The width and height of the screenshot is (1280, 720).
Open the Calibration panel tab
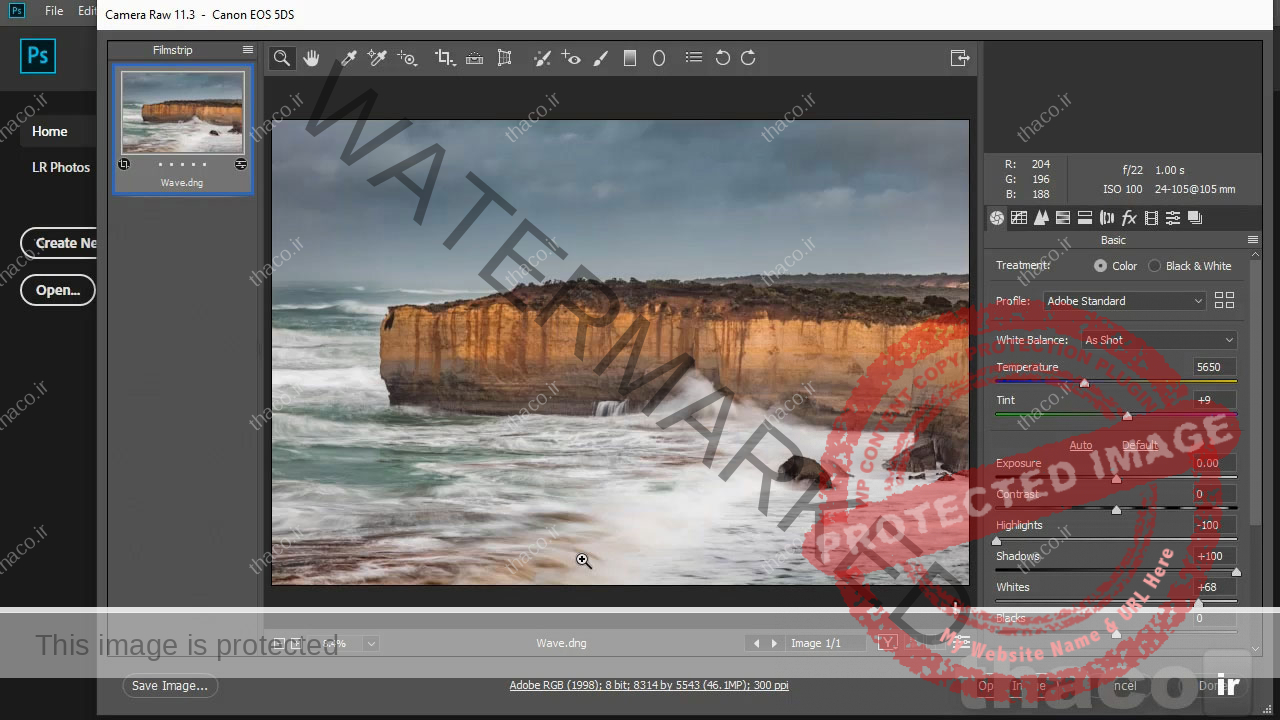click(x=1151, y=218)
